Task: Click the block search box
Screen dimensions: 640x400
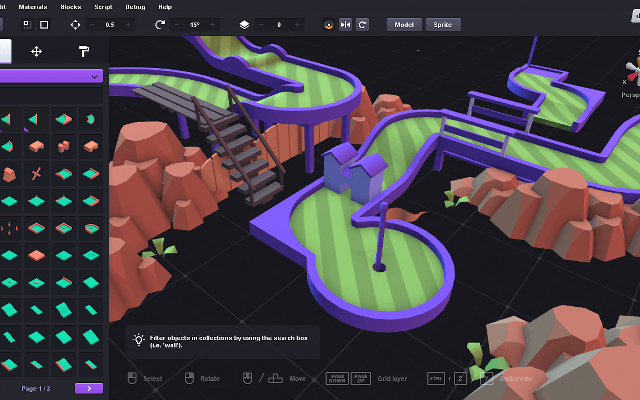Action: point(51,95)
